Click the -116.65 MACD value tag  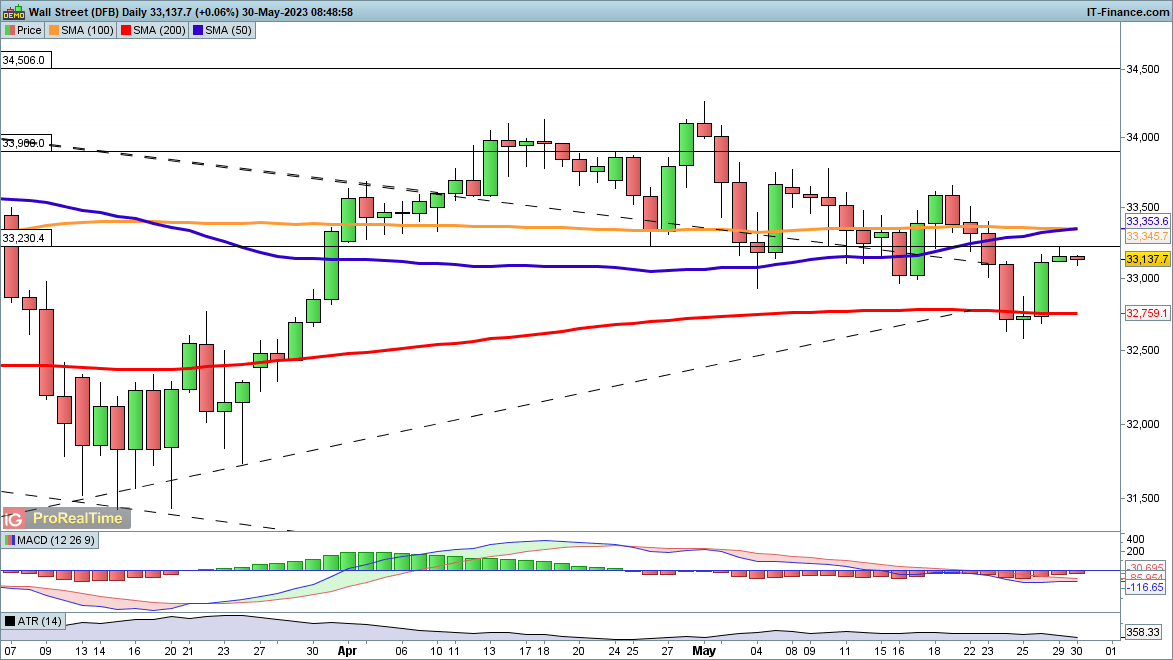[x=1145, y=587]
